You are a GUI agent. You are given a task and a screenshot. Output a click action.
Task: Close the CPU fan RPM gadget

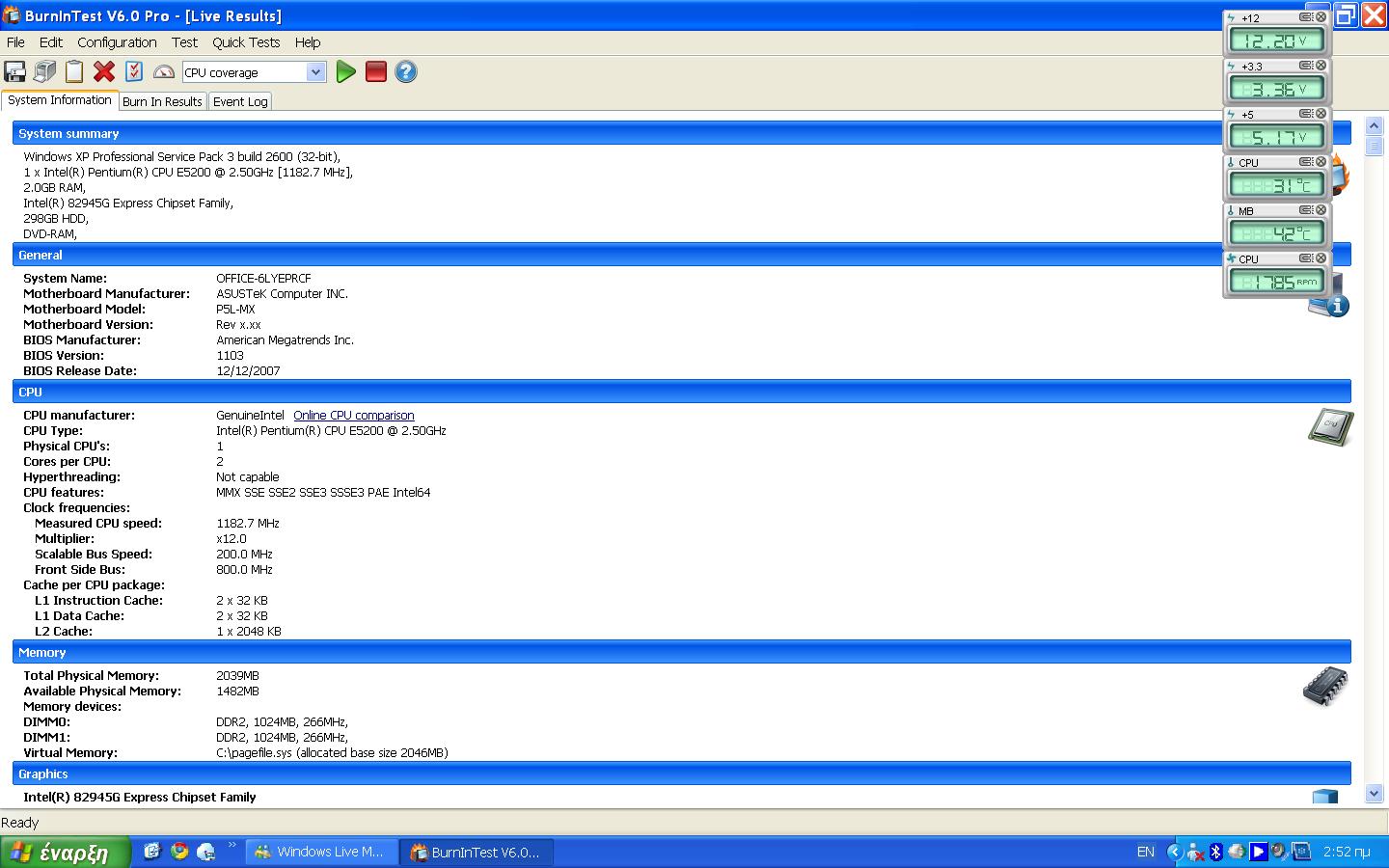pos(1321,258)
